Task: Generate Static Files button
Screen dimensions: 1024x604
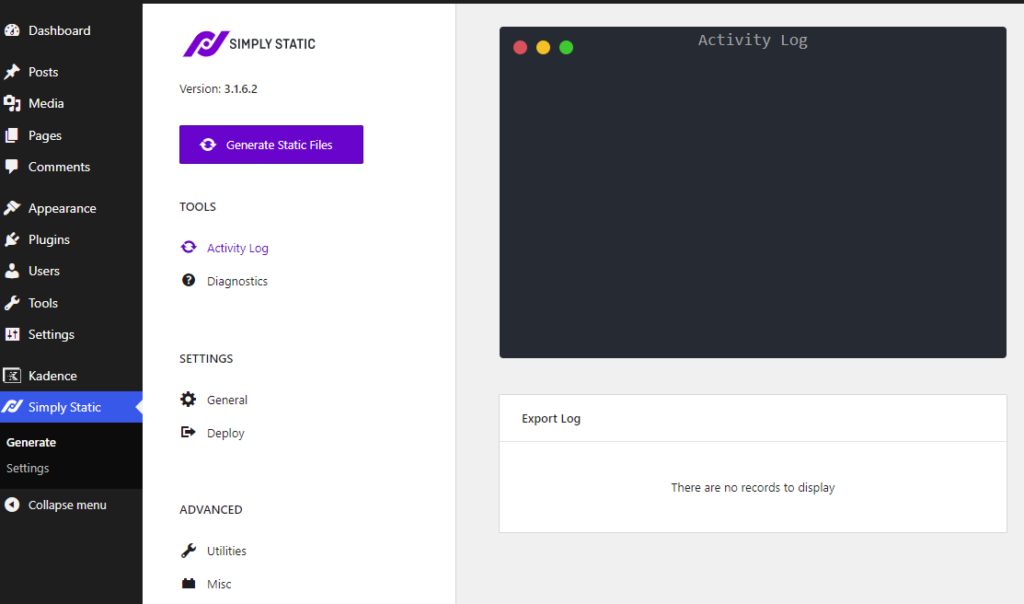Action: tap(271, 144)
